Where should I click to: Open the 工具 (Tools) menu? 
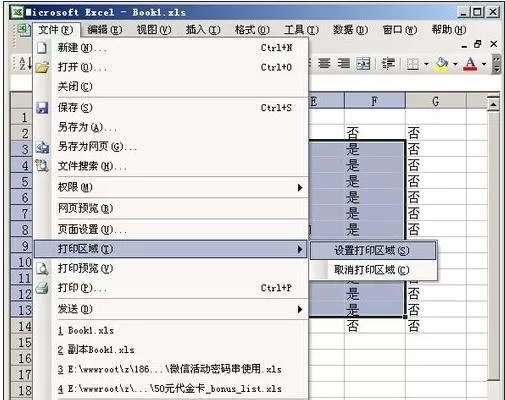(301, 30)
